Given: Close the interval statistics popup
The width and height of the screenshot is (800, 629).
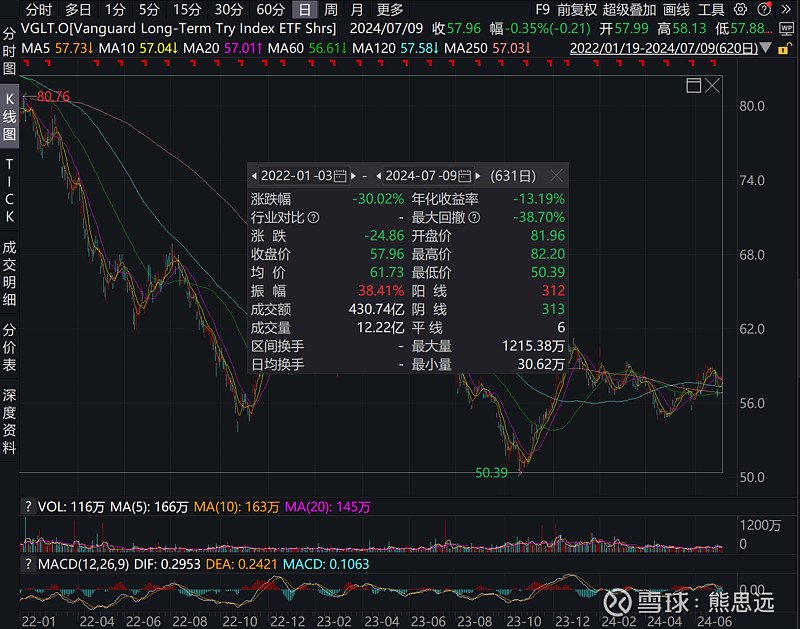Looking at the screenshot, I should click(556, 176).
